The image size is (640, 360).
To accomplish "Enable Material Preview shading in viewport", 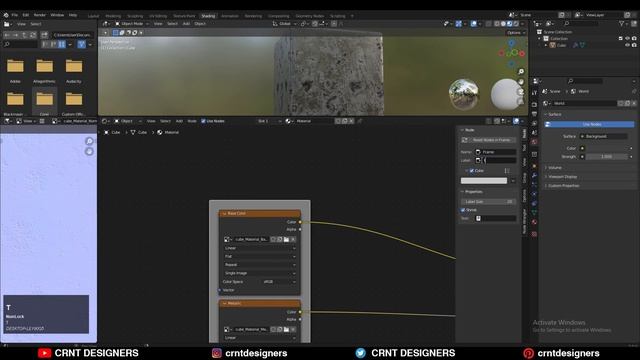I will coord(509,24).
